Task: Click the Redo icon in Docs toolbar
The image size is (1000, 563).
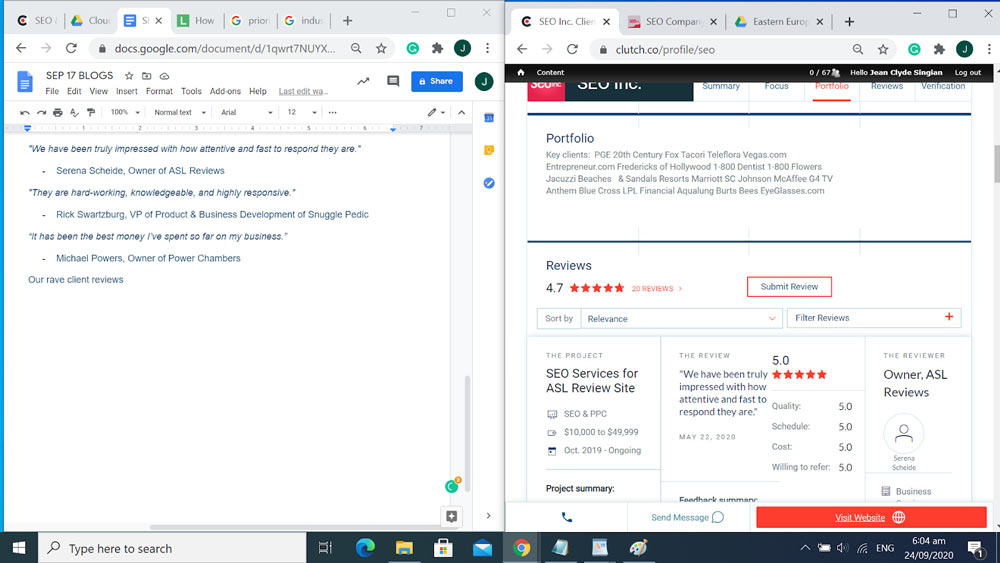Action: click(41, 112)
